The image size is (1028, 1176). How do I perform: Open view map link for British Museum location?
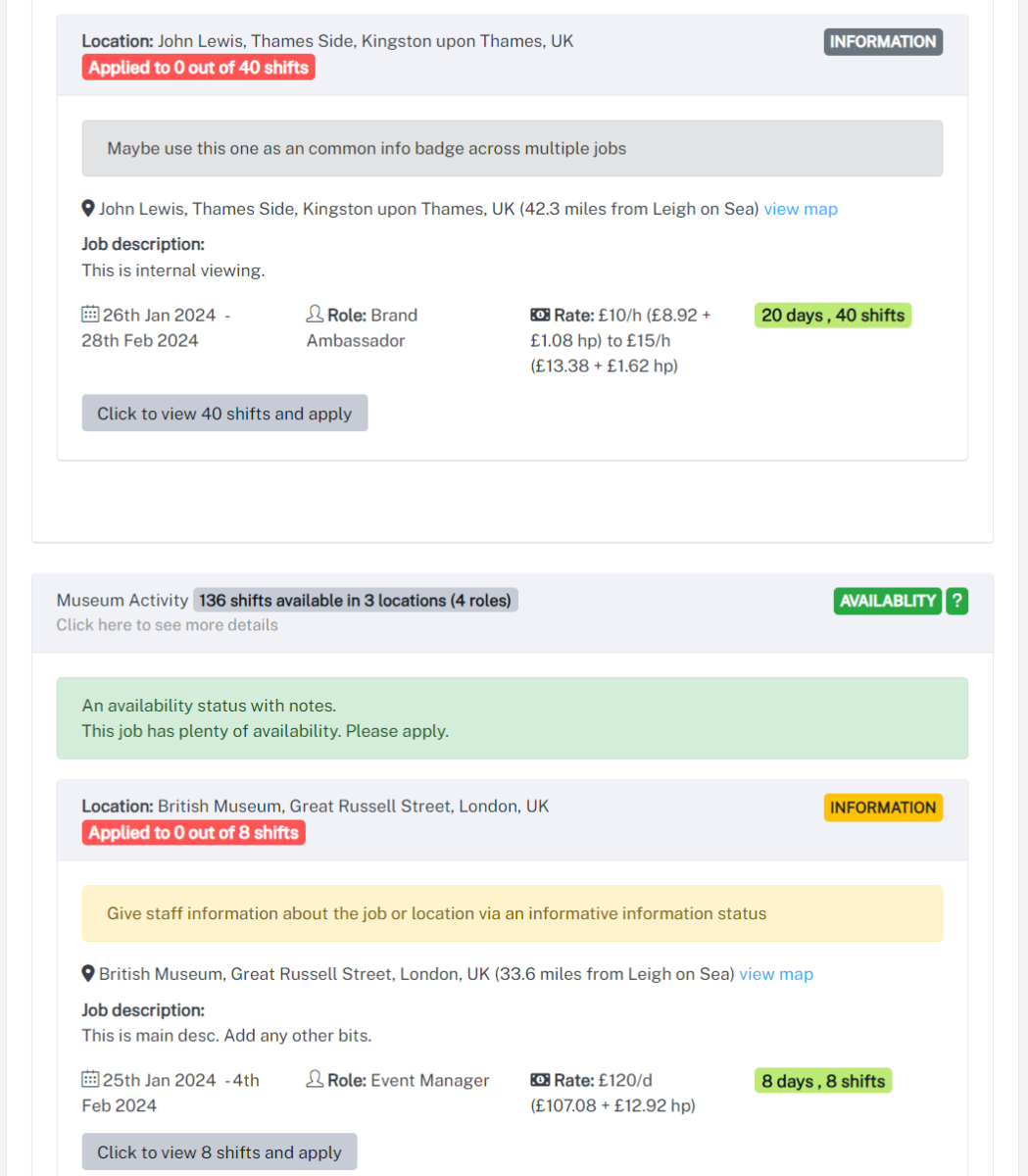[x=776, y=974]
